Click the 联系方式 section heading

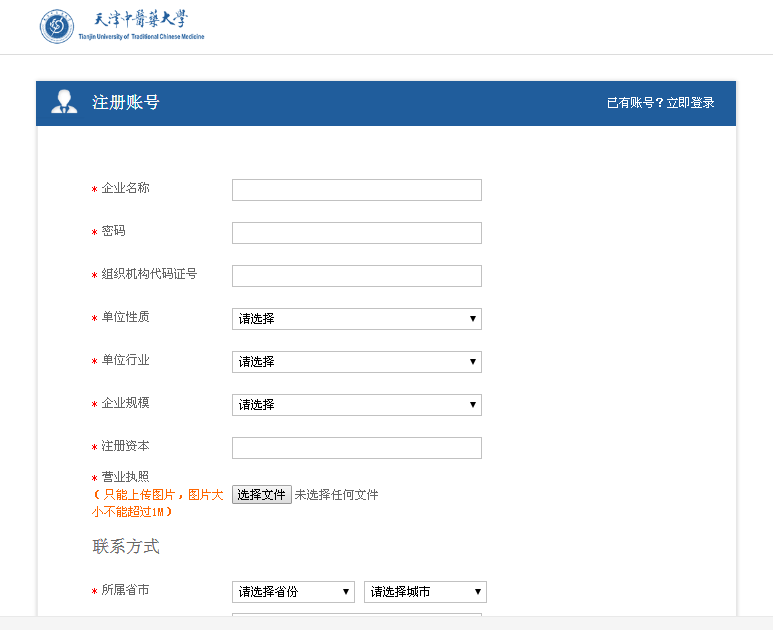(x=126, y=547)
